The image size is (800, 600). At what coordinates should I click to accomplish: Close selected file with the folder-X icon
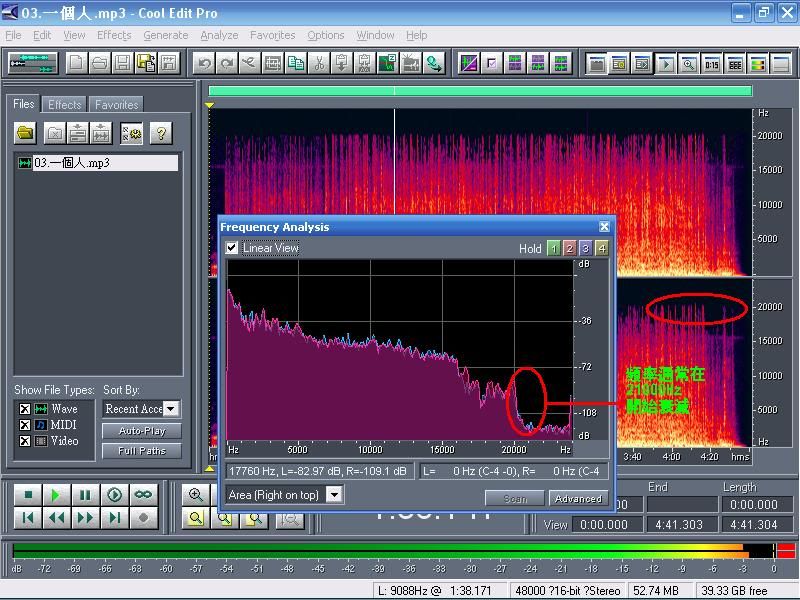point(55,134)
